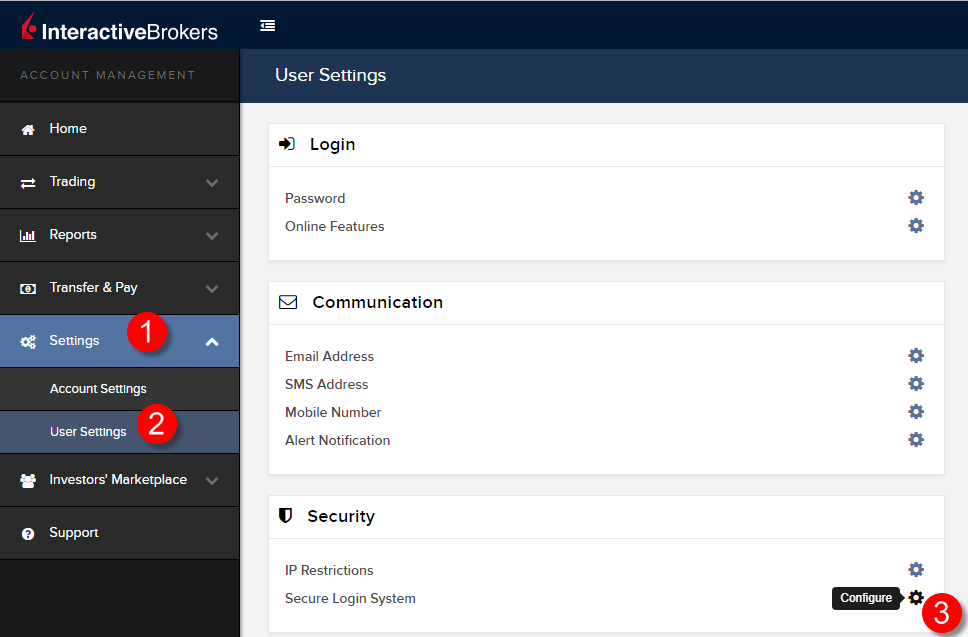Expand the Reports menu chevron

pos(212,236)
